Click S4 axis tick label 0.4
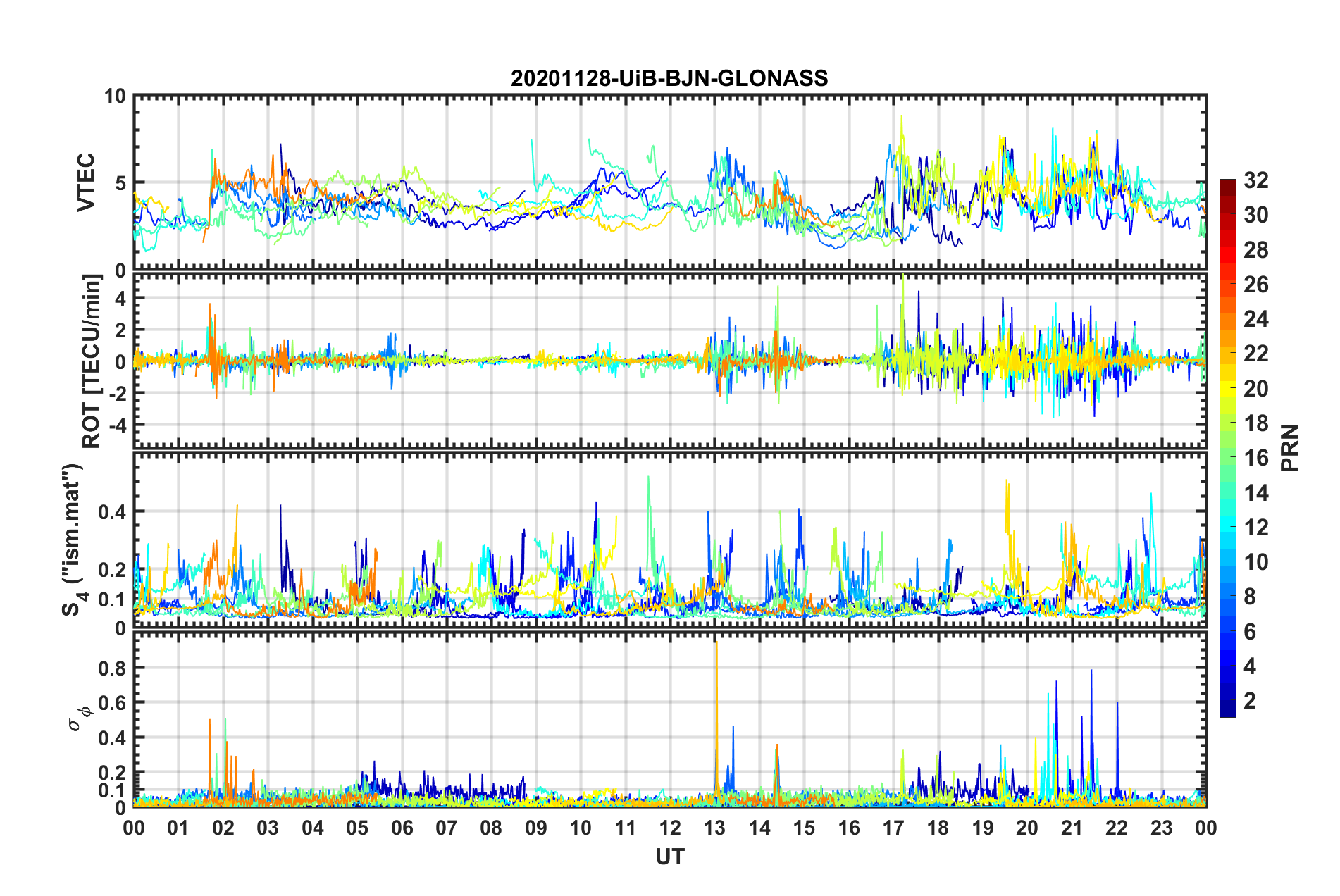The width and height of the screenshot is (1340, 896). click(x=113, y=512)
